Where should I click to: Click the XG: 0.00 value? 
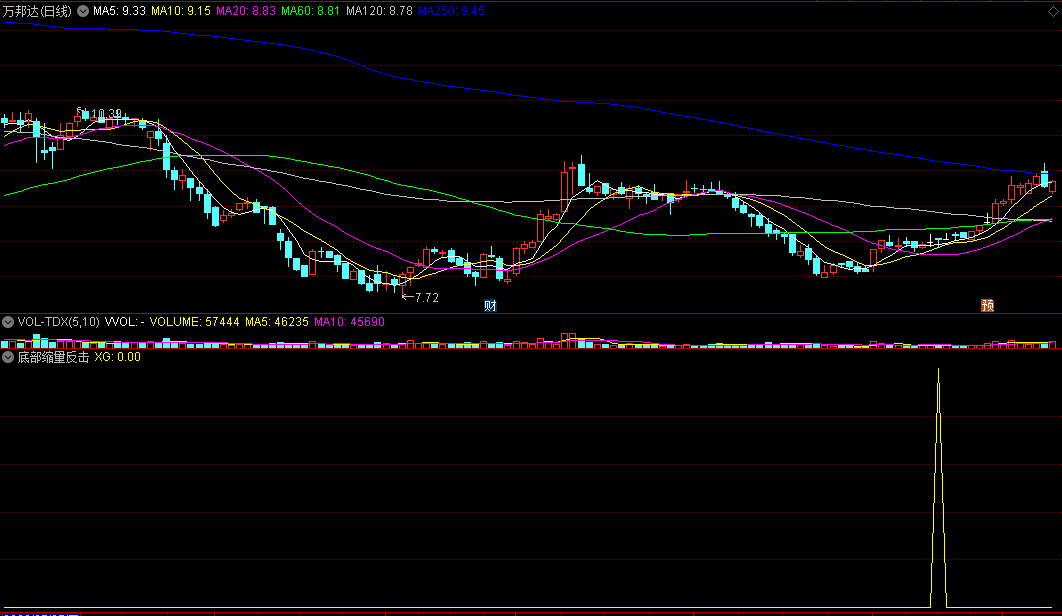[x=118, y=357]
